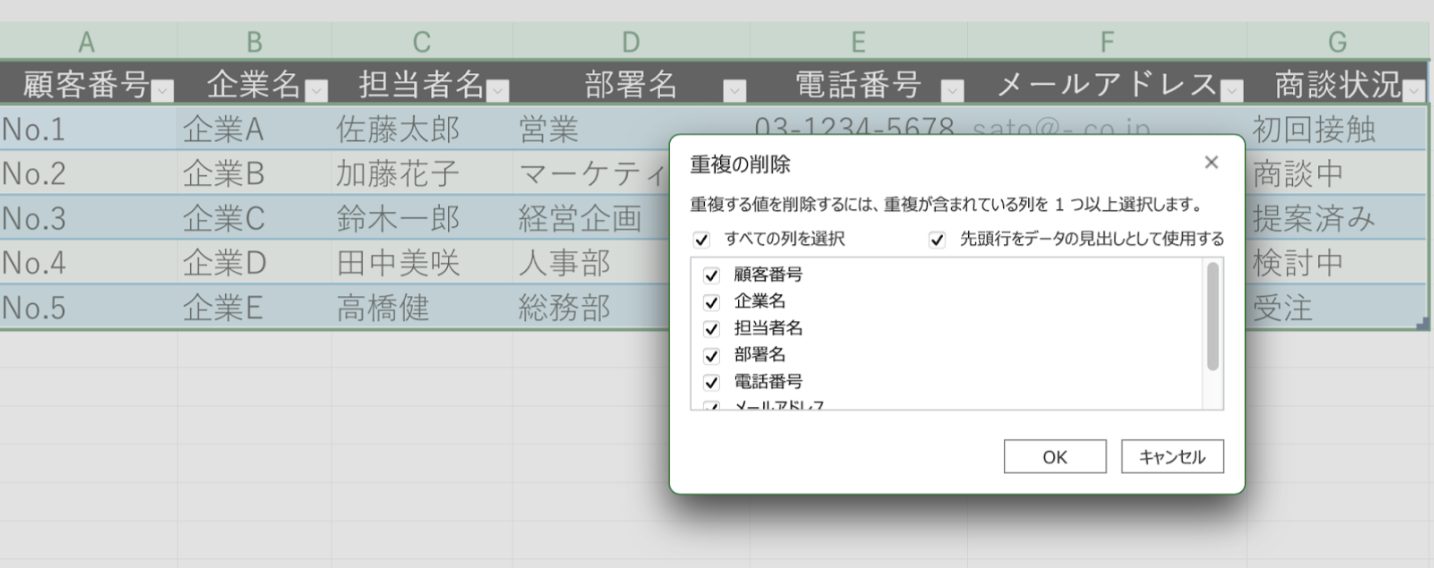Select column G header

1338,42
